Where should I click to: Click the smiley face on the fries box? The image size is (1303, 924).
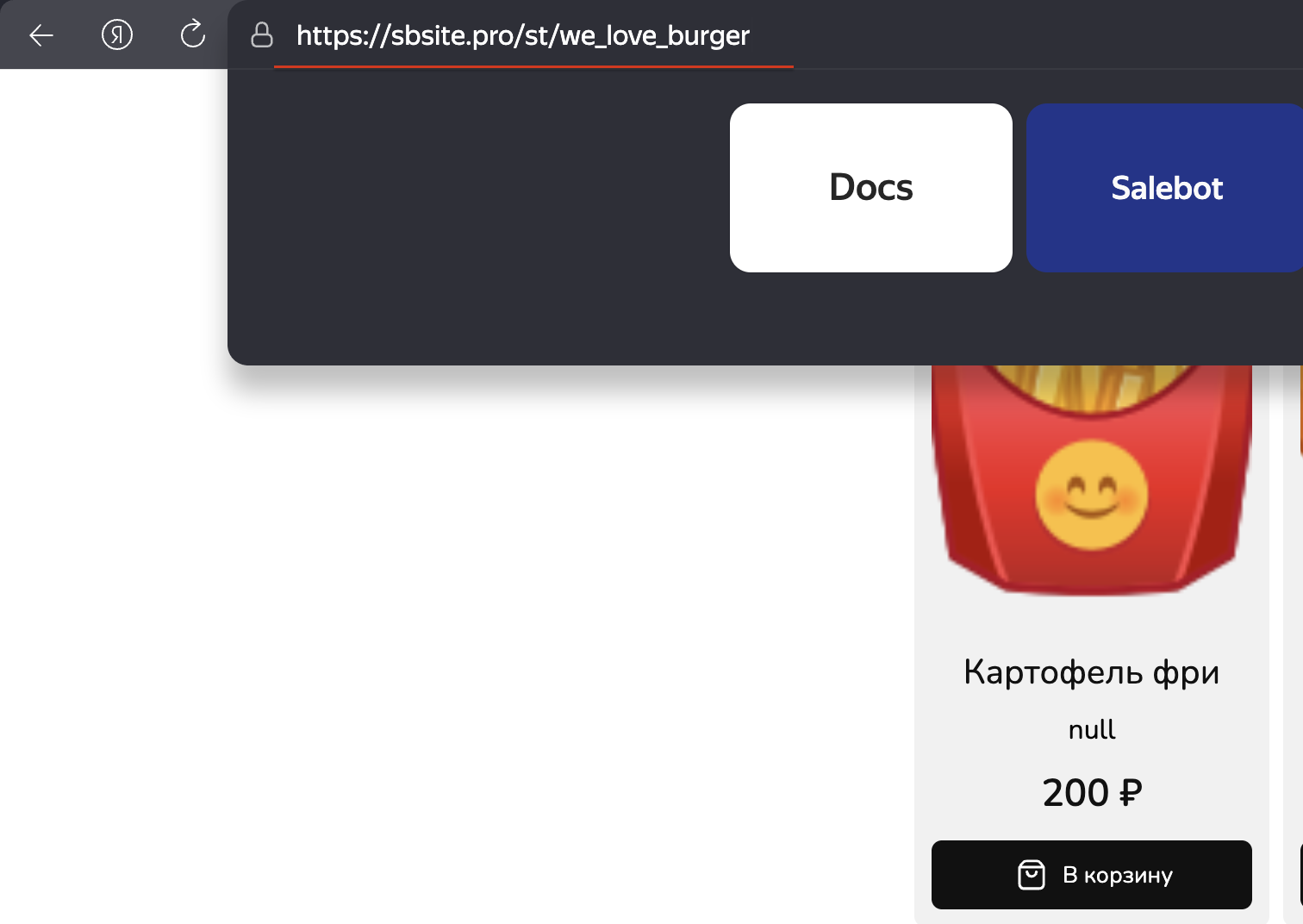[x=1091, y=495]
